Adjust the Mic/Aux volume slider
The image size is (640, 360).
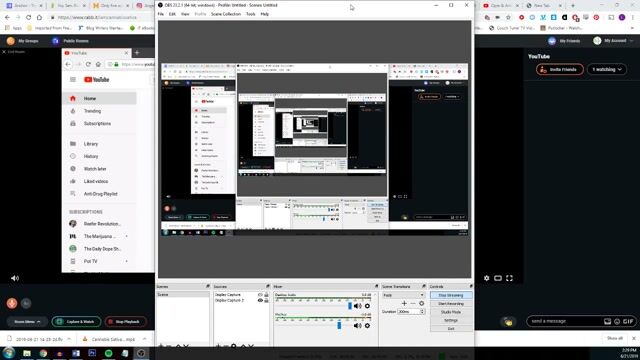pos(339,325)
